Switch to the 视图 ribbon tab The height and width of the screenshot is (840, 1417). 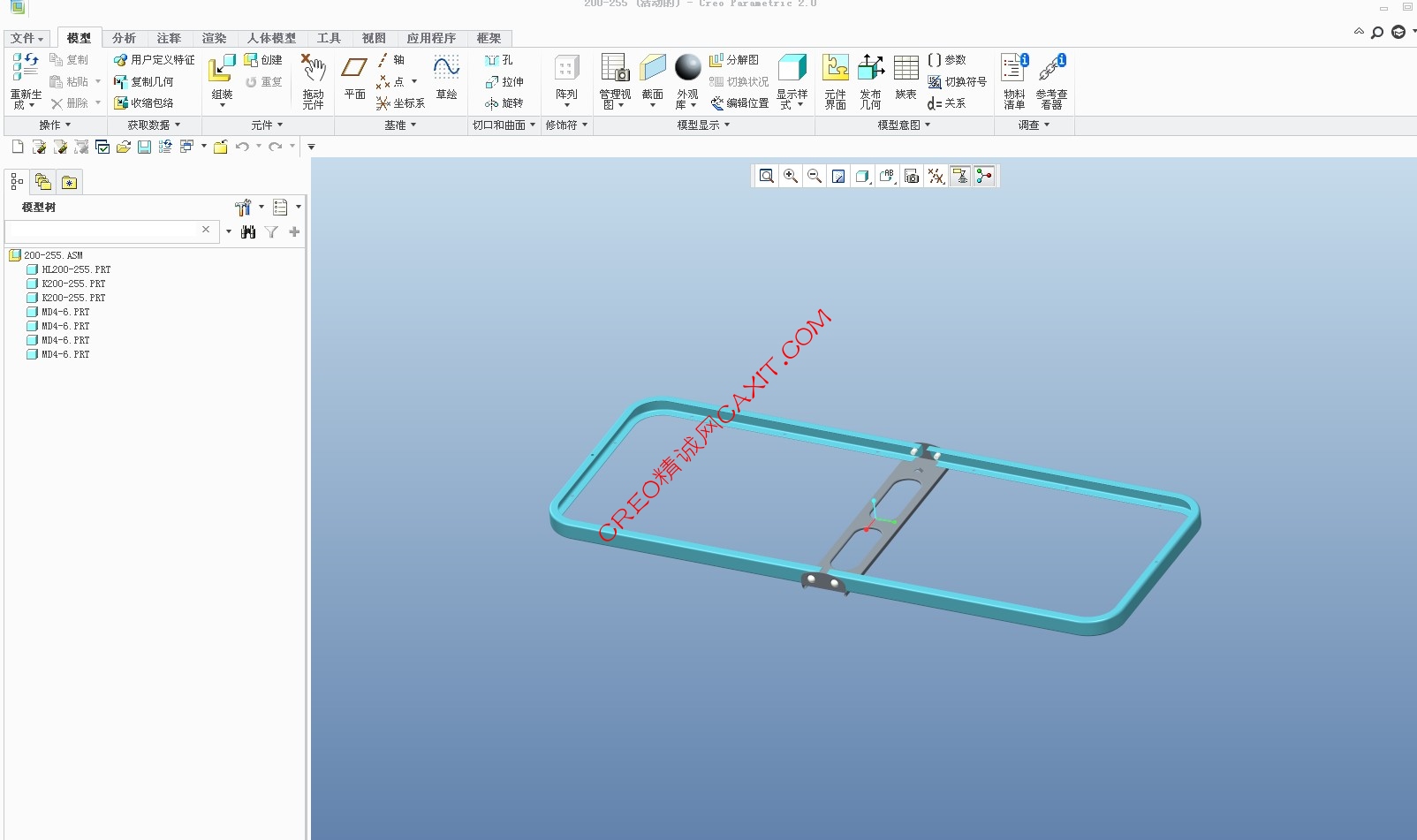pos(374,38)
